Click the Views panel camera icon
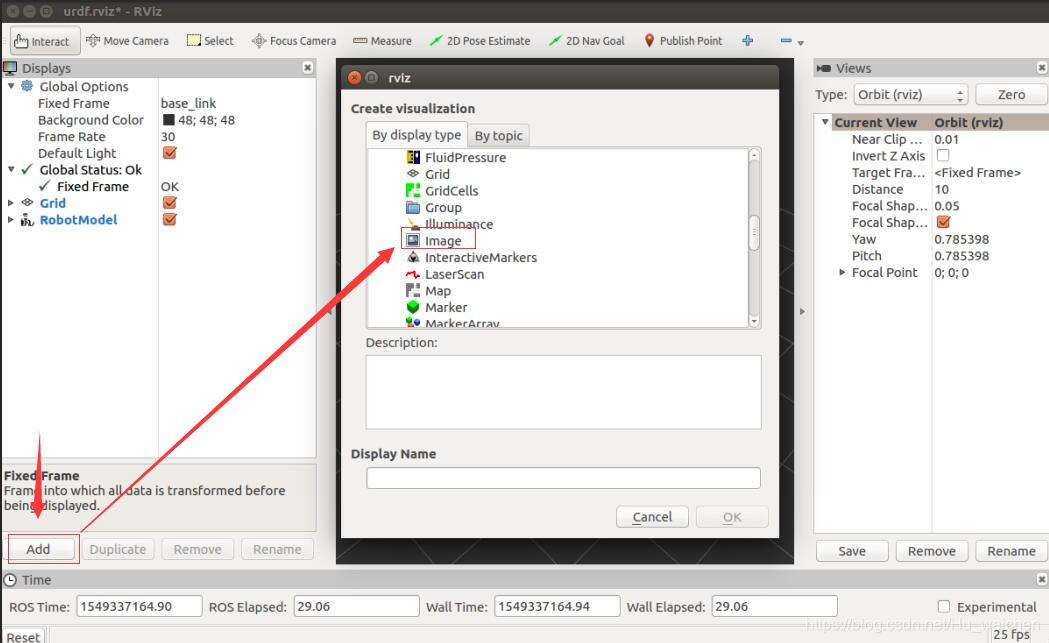1049x643 pixels. coord(824,68)
